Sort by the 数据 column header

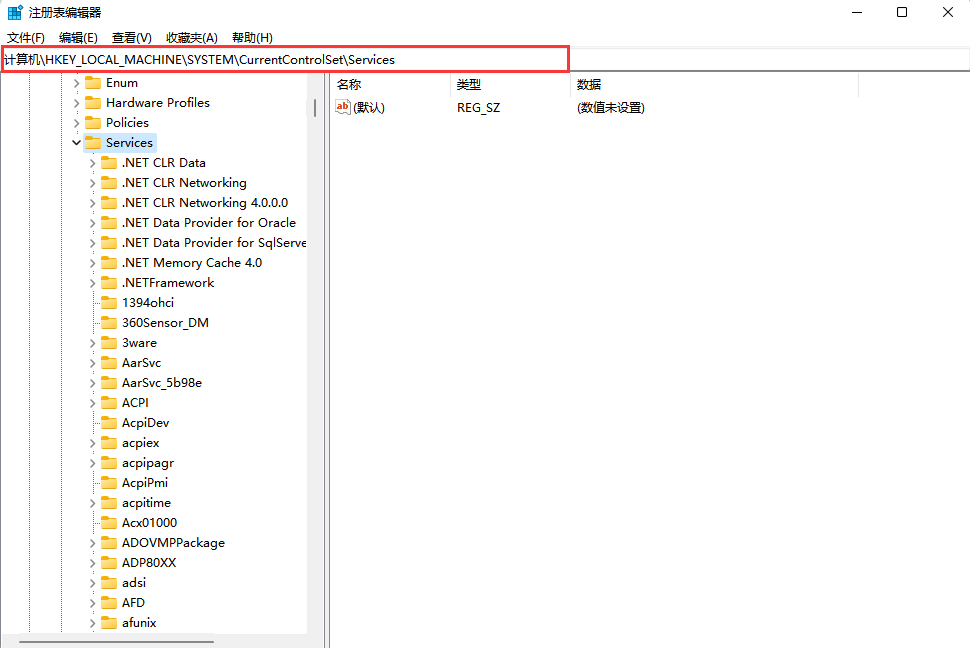coord(715,85)
